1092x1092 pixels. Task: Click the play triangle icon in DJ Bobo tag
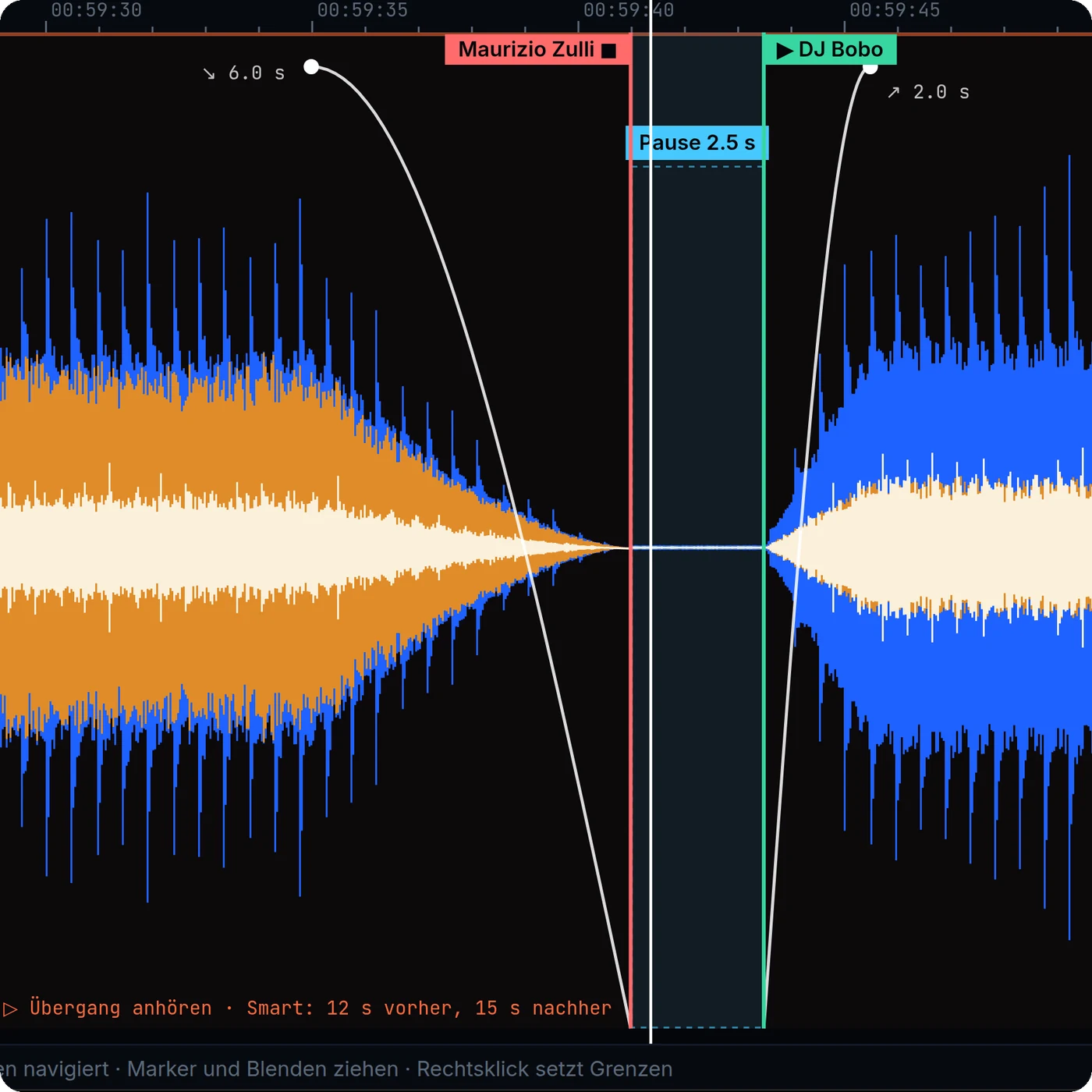point(785,51)
